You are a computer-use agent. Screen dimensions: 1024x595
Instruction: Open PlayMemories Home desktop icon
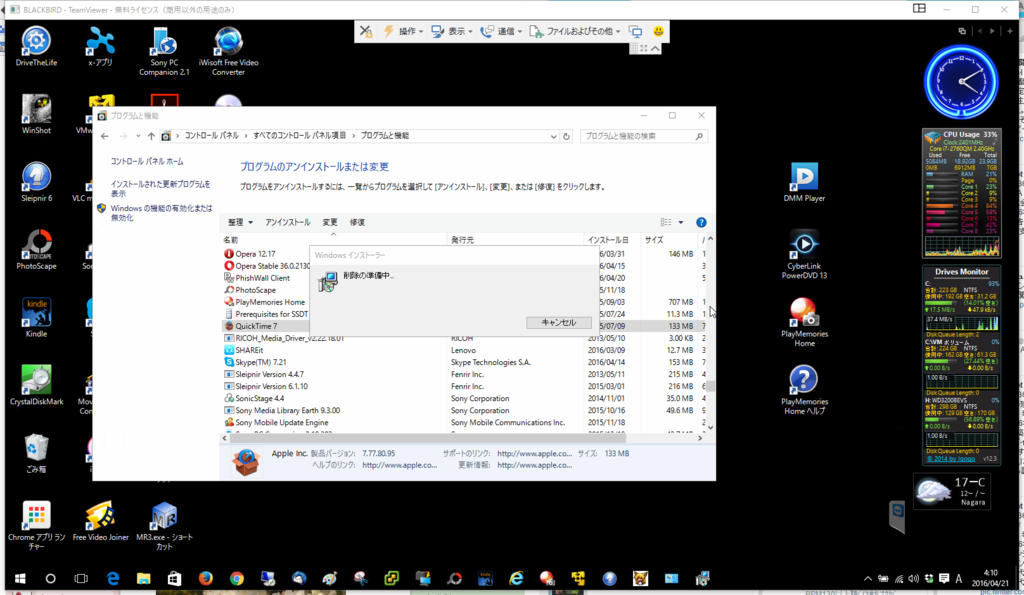[804, 323]
